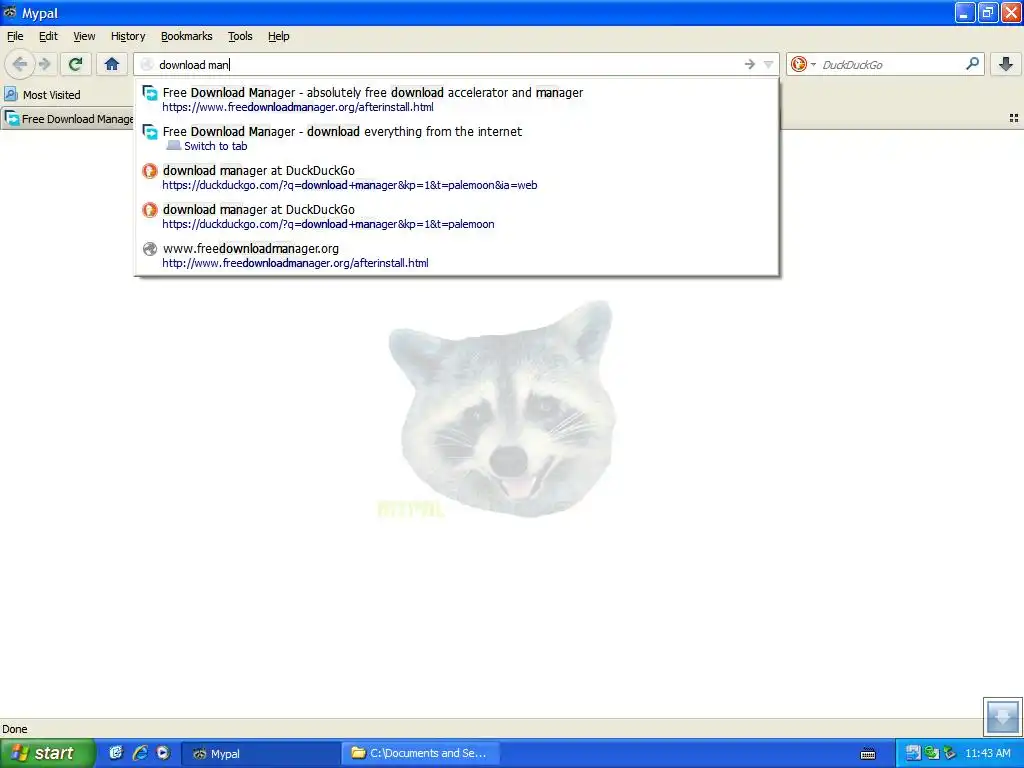The image size is (1024, 768).
Task: Launch Windows Media Player from quick launch
Action: tap(163, 753)
